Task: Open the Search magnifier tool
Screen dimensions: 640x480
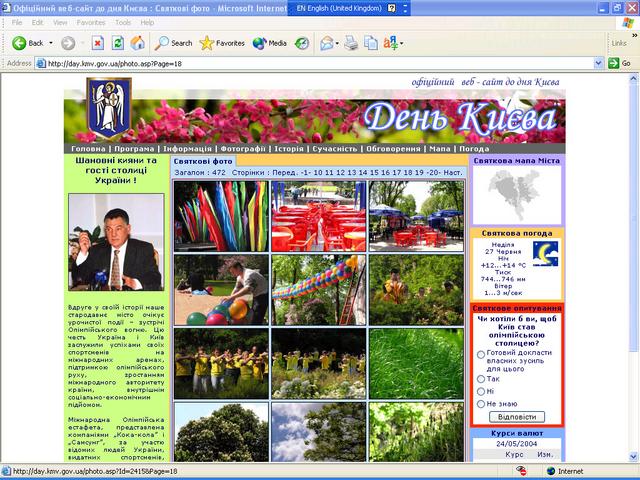Action: [173, 43]
